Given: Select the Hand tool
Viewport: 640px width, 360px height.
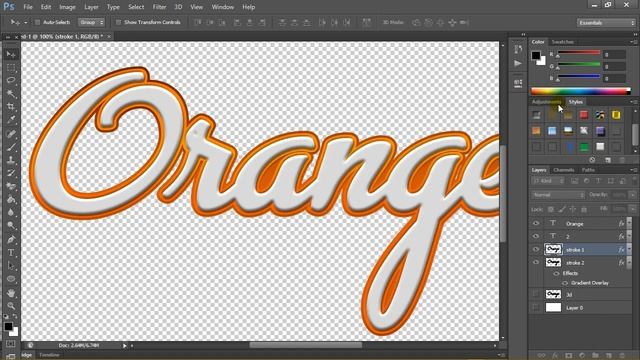Looking at the screenshot, I should (11, 293).
